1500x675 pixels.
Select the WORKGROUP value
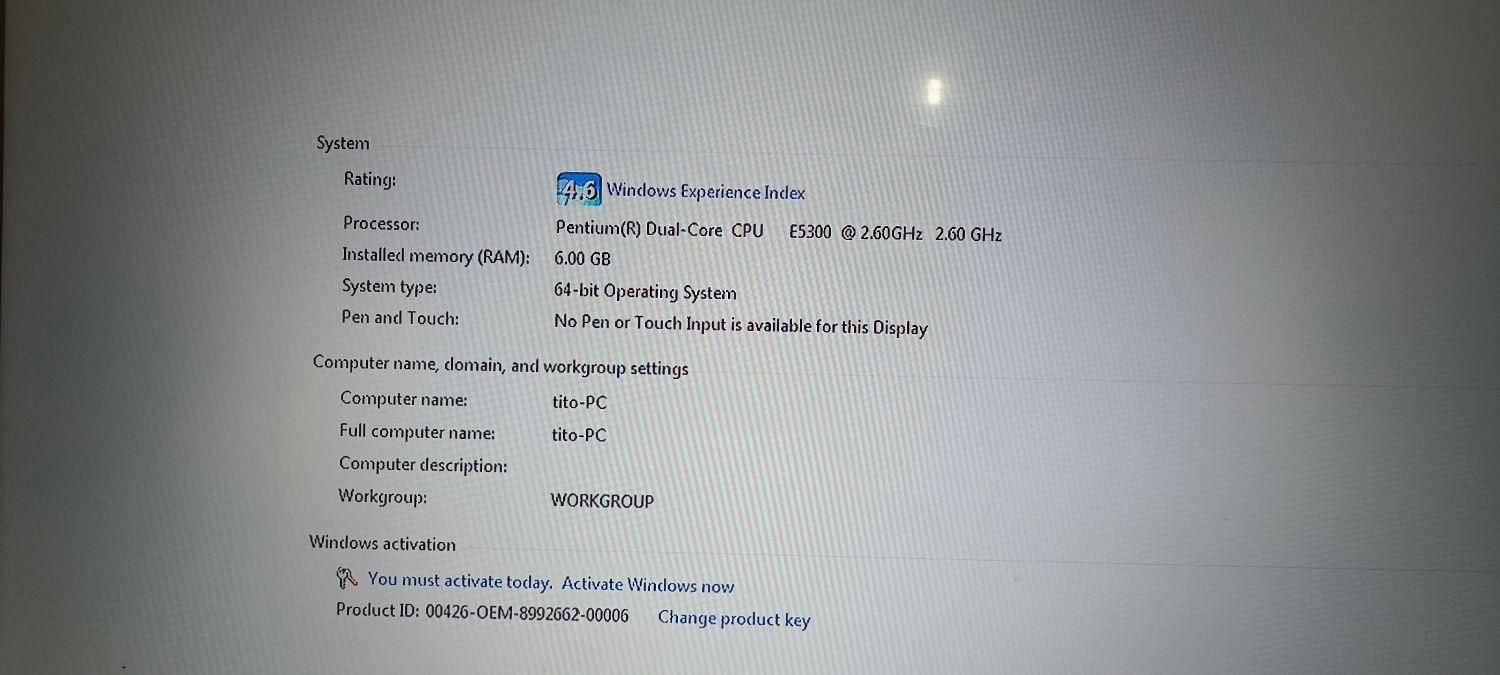pos(602,501)
